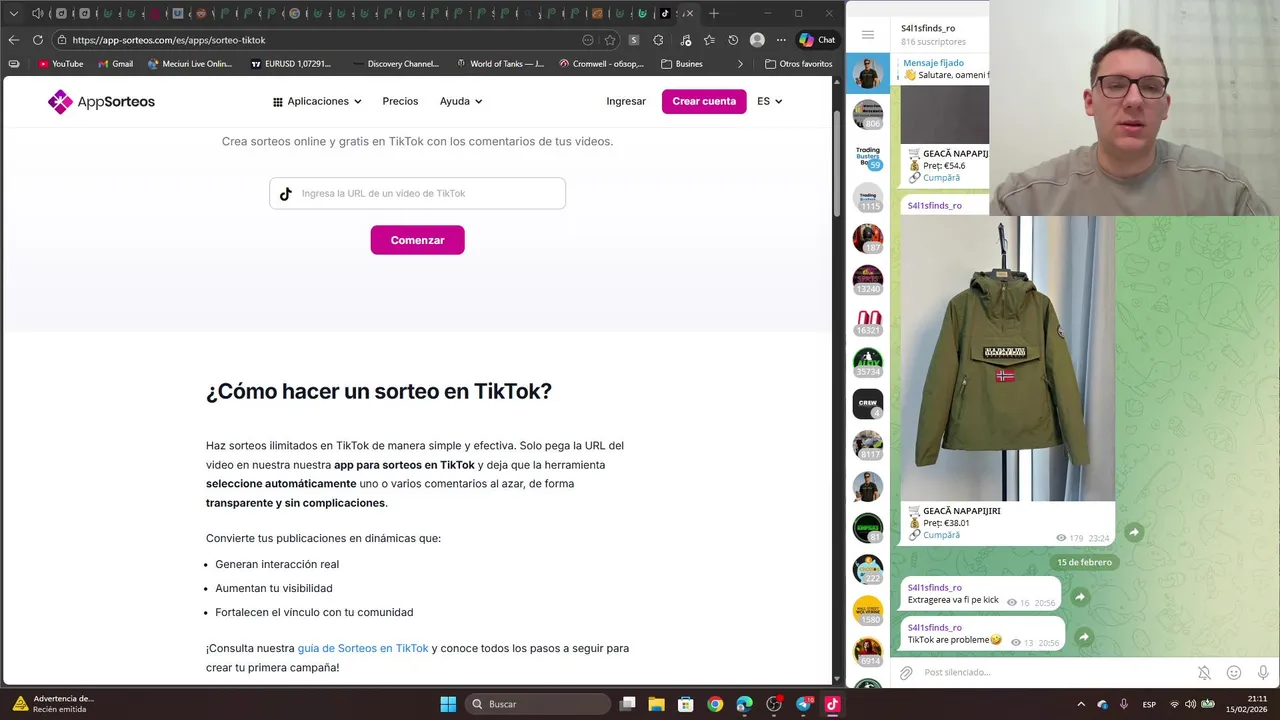Image resolution: width=1280 pixels, height=720 pixels.
Task: Toggle the silent broadcast bell icon
Action: tap(1204, 673)
